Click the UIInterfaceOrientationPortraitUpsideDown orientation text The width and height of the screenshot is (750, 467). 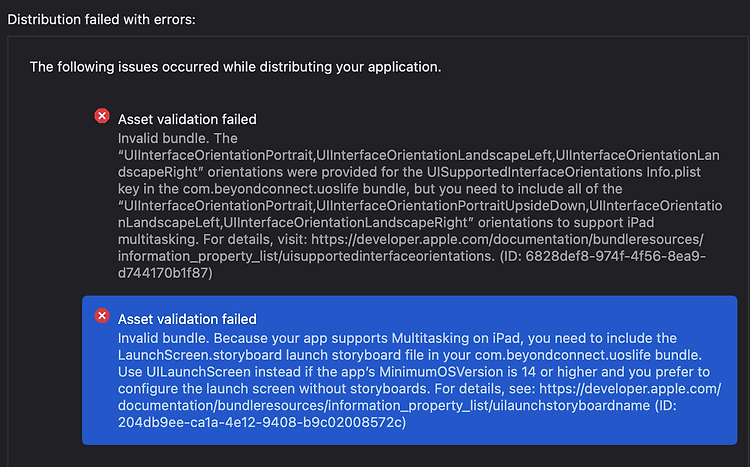451,206
